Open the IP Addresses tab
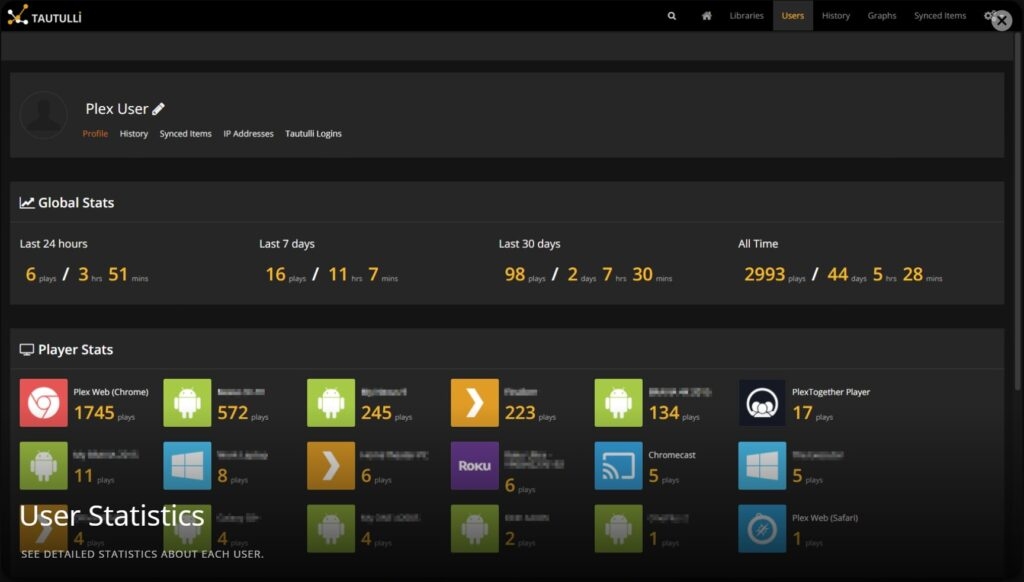 click(x=248, y=133)
